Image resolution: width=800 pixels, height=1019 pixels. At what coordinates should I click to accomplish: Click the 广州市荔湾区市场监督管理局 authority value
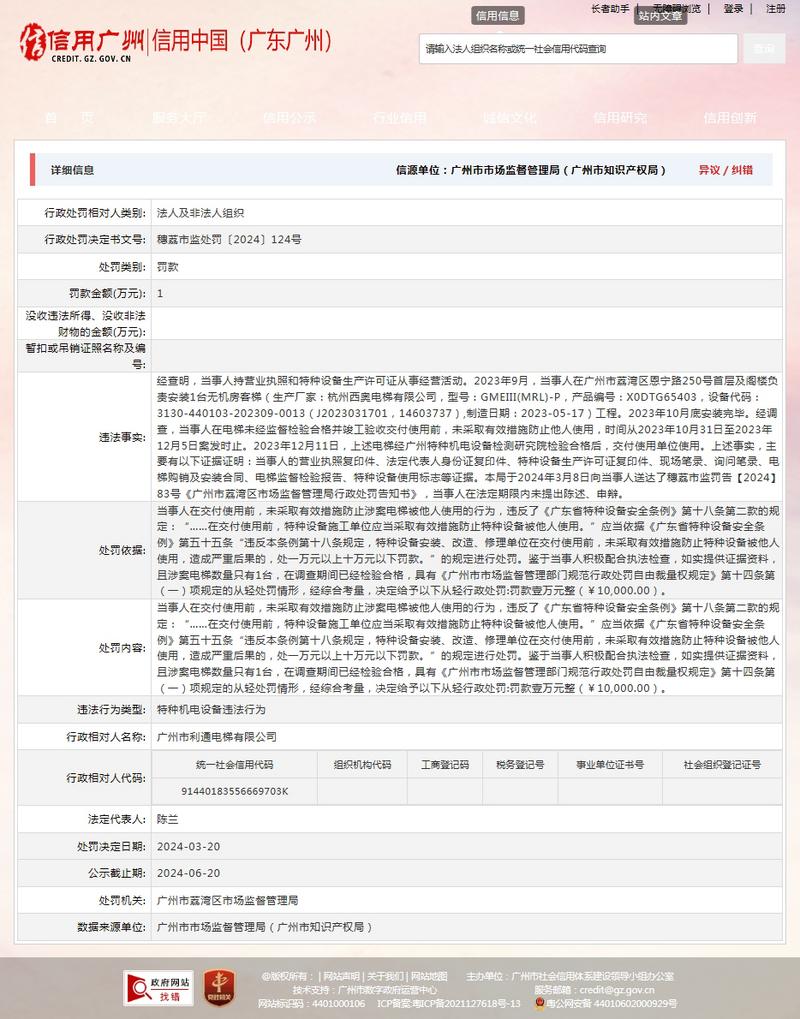(x=227, y=901)
